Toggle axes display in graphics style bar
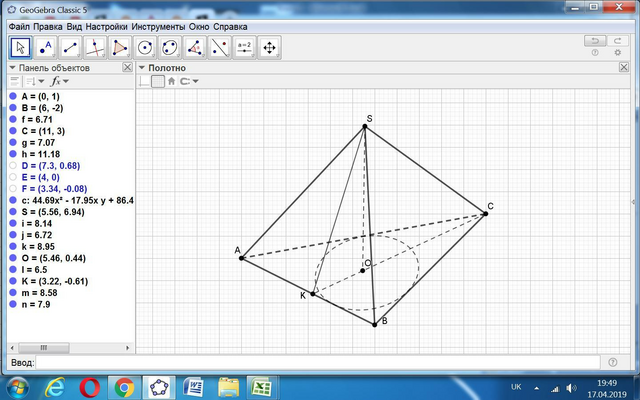The height and width of the screenshot is (400, 640). click(x=144, y=81)
